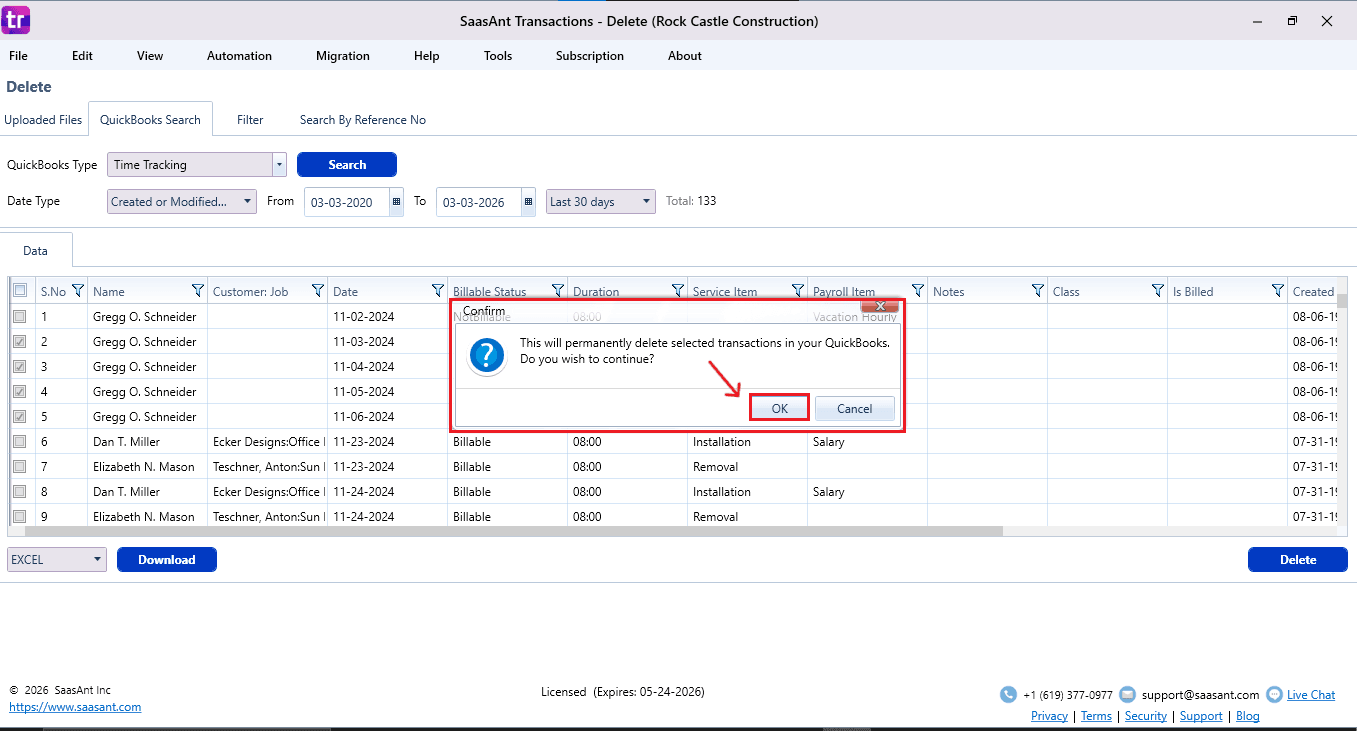Click the Live Chat bubble icon
The height and width of the screenshot is (731, 1357).
click(1274, 695)
